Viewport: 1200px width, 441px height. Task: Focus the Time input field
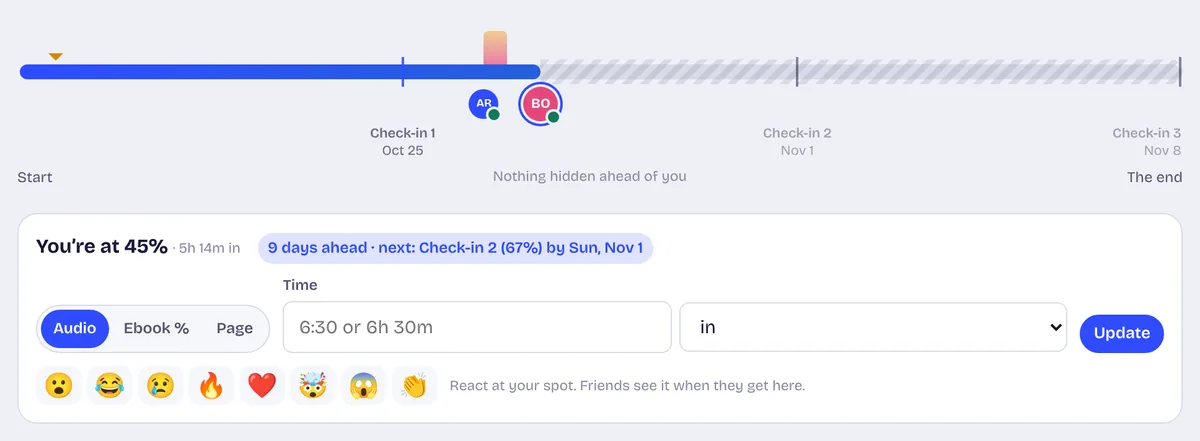click(x=477, y=327)
